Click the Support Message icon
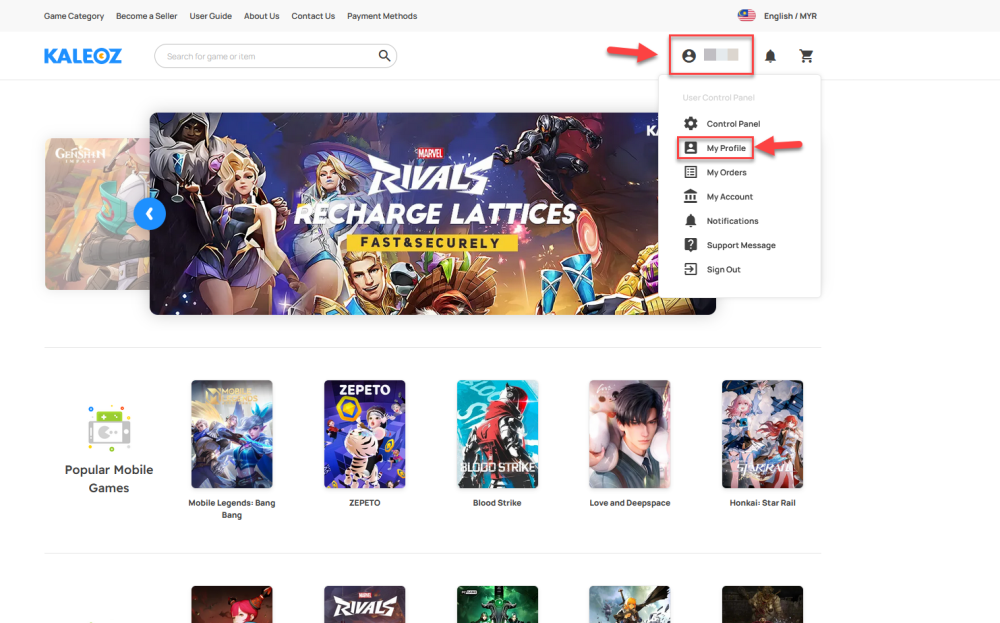The width and height of the screenshot is (1000, 623). tap(690, 245)
